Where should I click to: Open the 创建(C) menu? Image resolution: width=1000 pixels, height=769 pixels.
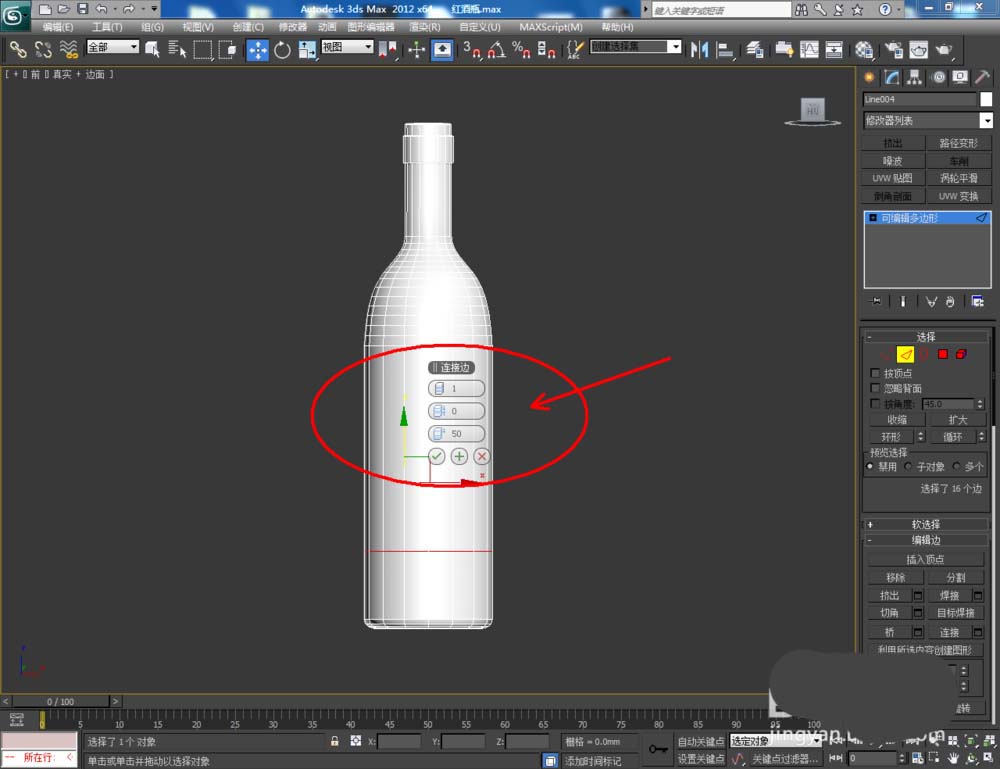click(248, 27)
